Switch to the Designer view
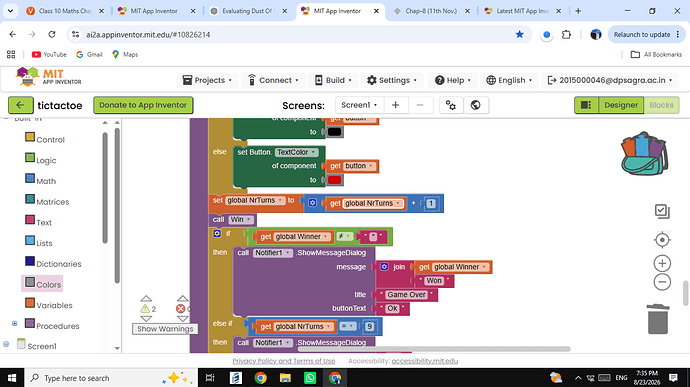The image size is (690, 387). coord(620,105)
